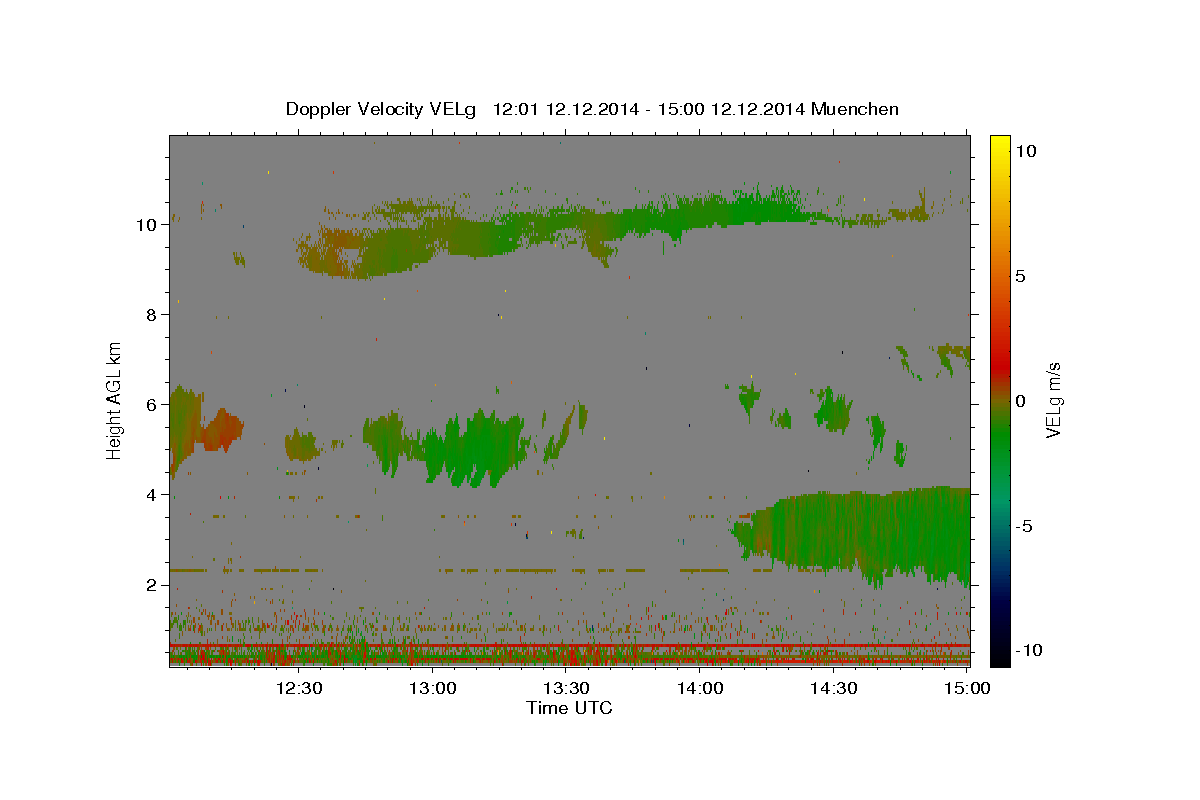Viewport: 1200px width, 800px height.
Task: Click the colorbar value 0 label
Action: tap(1020, 401)
